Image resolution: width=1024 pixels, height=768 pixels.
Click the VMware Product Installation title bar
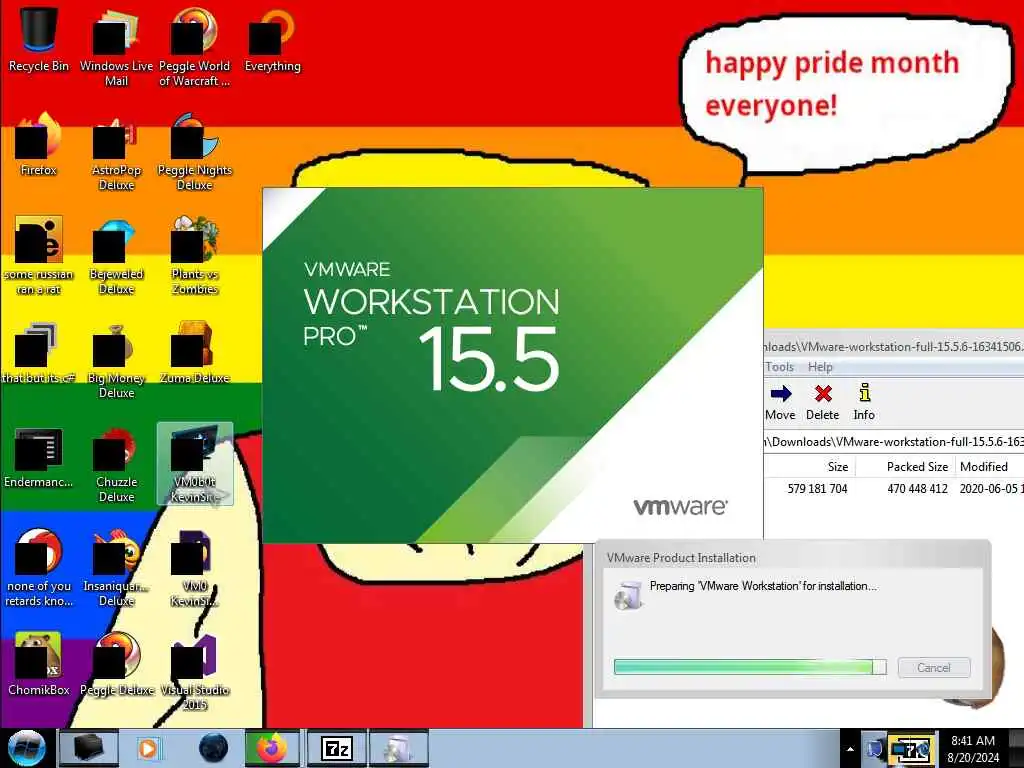(792, 557)
